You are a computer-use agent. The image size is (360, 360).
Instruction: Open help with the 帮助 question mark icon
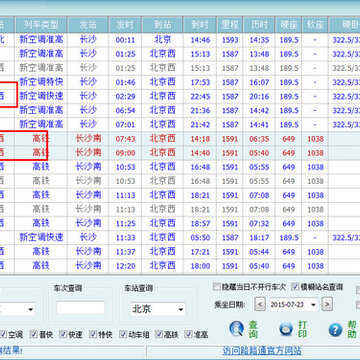pos(335,329)
